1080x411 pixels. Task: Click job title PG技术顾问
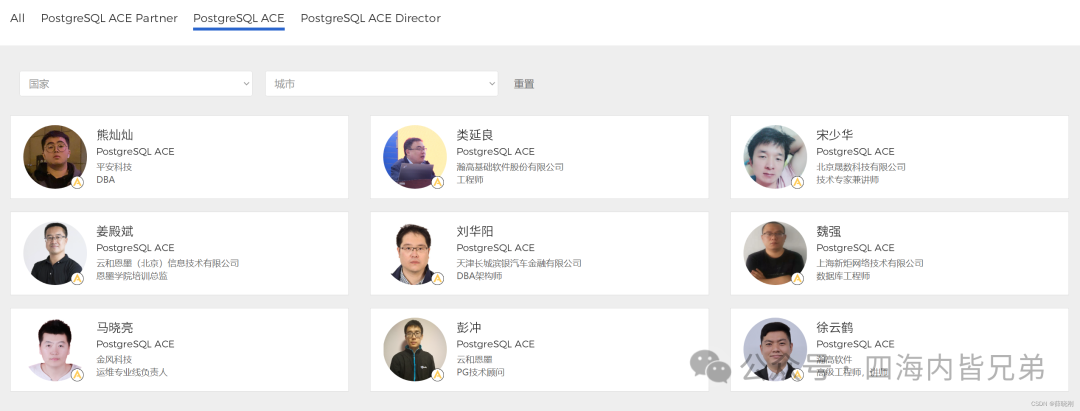(480, 372)
